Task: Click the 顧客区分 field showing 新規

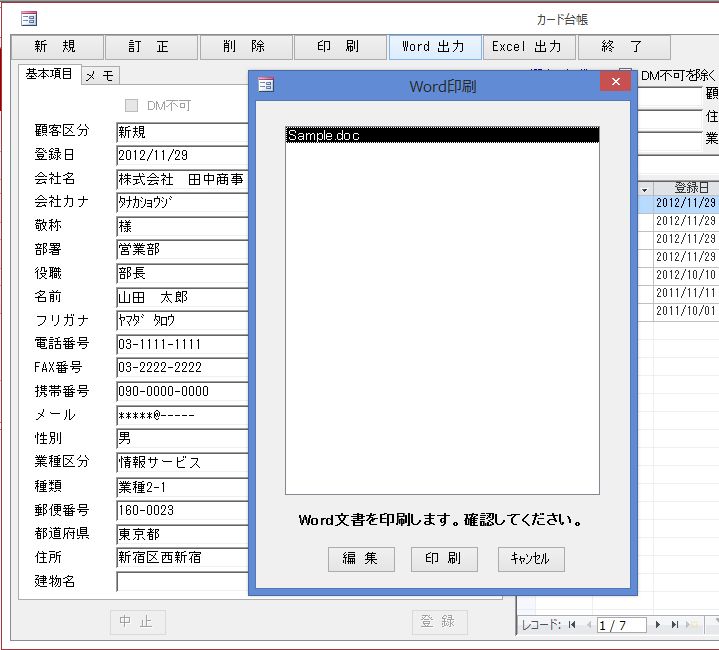Action: click(182, 132)
